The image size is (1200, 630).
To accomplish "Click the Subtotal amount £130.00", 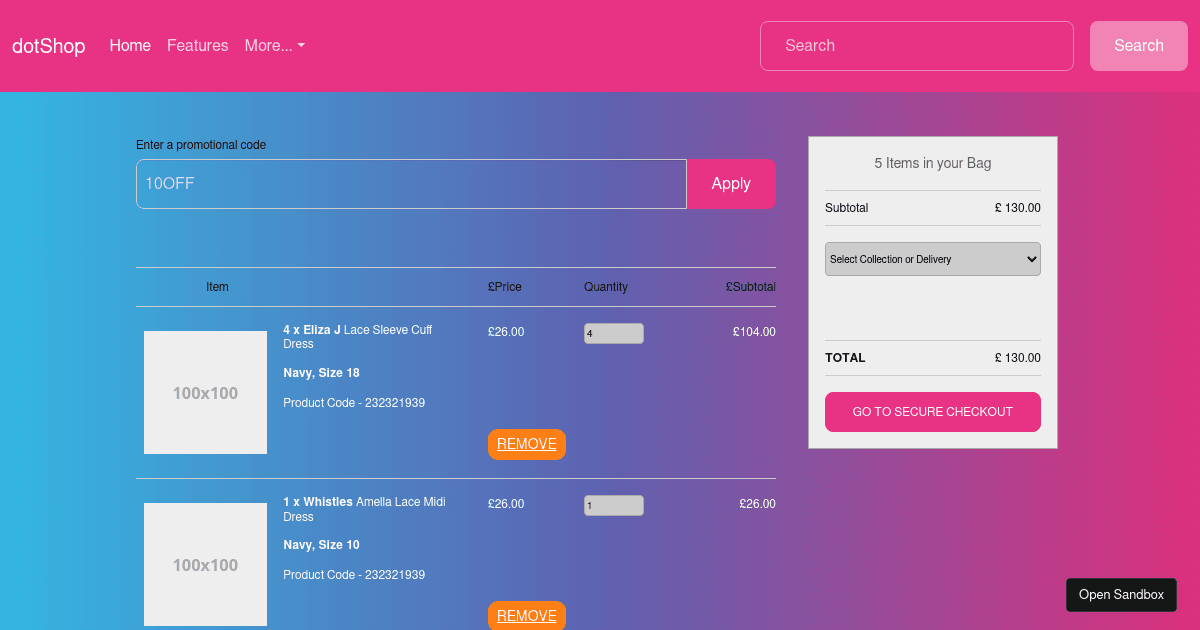I will [x=1018, y=208].
